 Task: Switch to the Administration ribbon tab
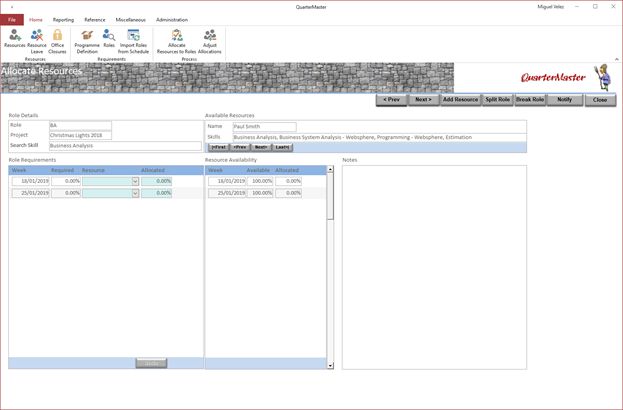(x=172, y=19)
